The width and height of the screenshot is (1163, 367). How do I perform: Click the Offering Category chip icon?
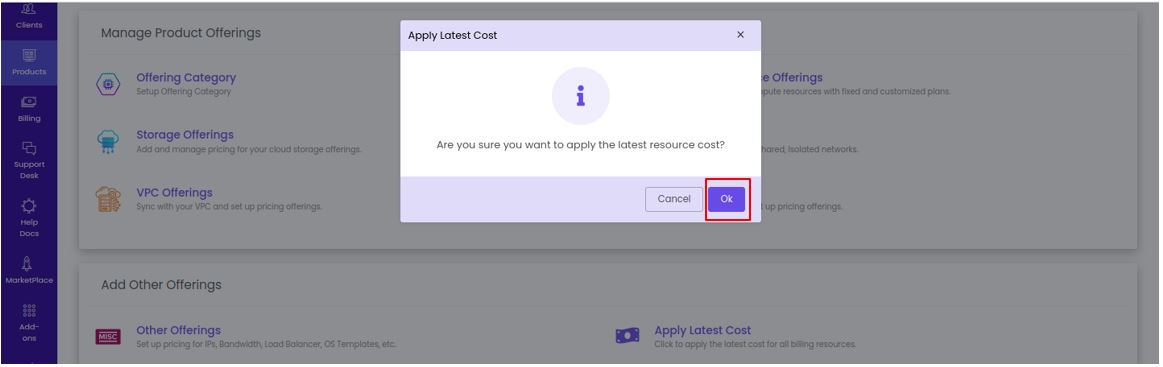pyautogui.click(x=108, y=84)
